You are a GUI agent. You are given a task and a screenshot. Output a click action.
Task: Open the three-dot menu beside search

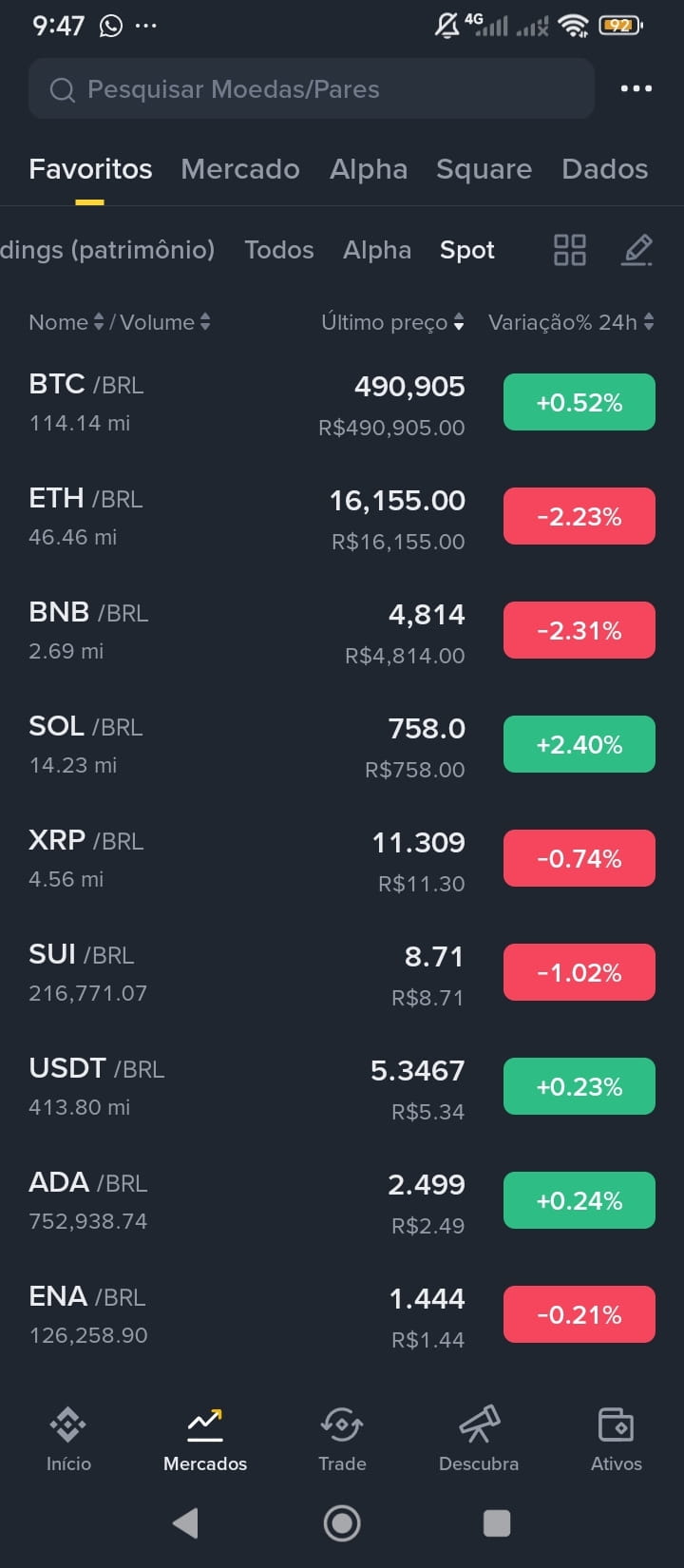pyautogui.click(x=636, y=88)
